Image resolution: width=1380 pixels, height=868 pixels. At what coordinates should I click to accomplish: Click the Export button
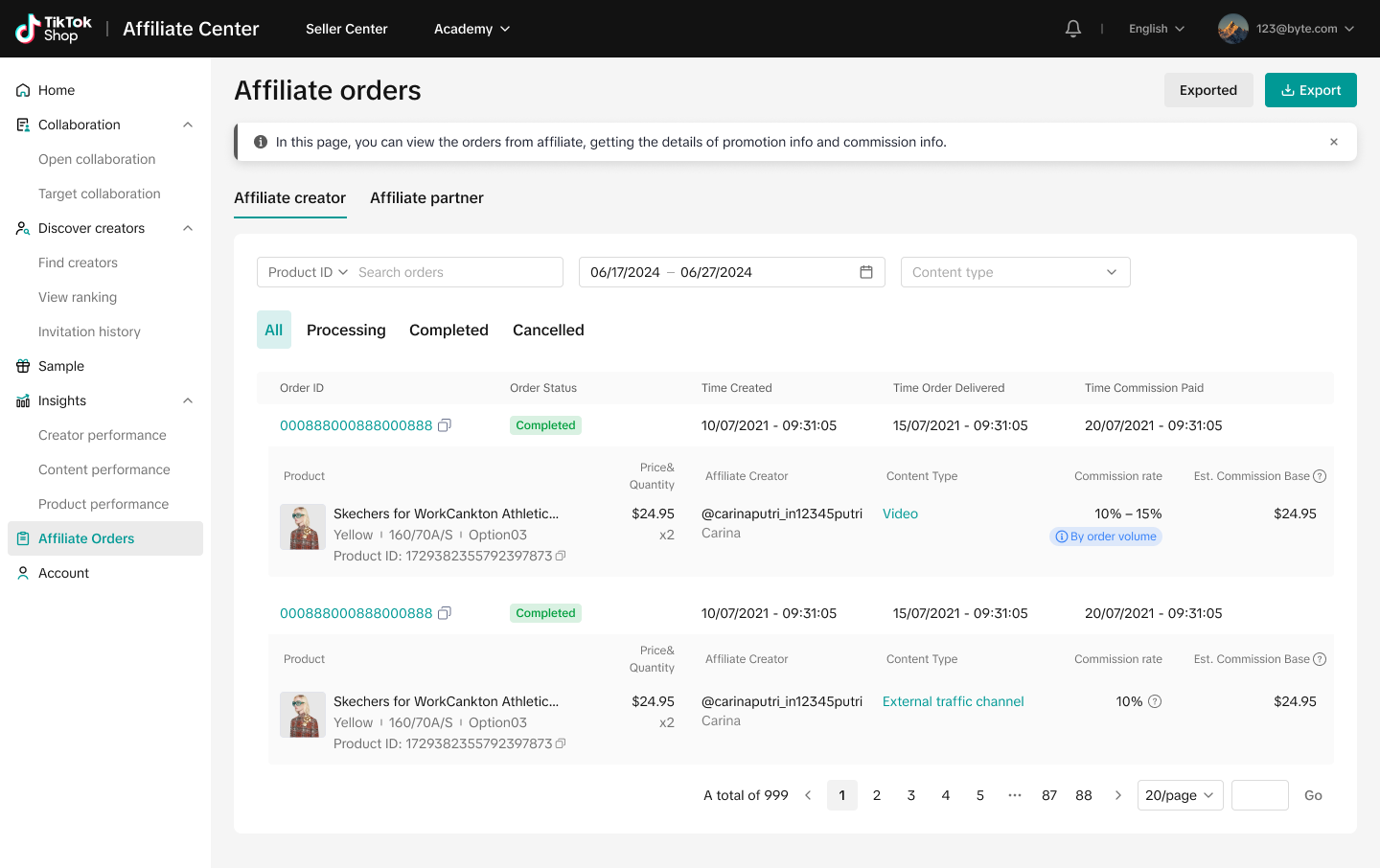(x=1310, y=90)
